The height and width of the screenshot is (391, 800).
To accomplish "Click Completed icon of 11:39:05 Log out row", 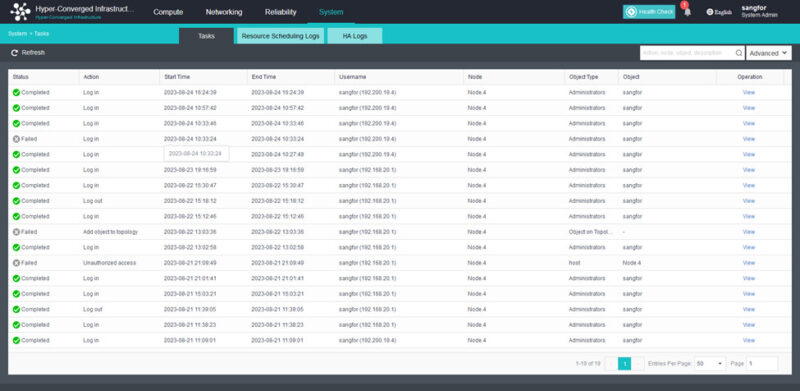I will [16, 309].
